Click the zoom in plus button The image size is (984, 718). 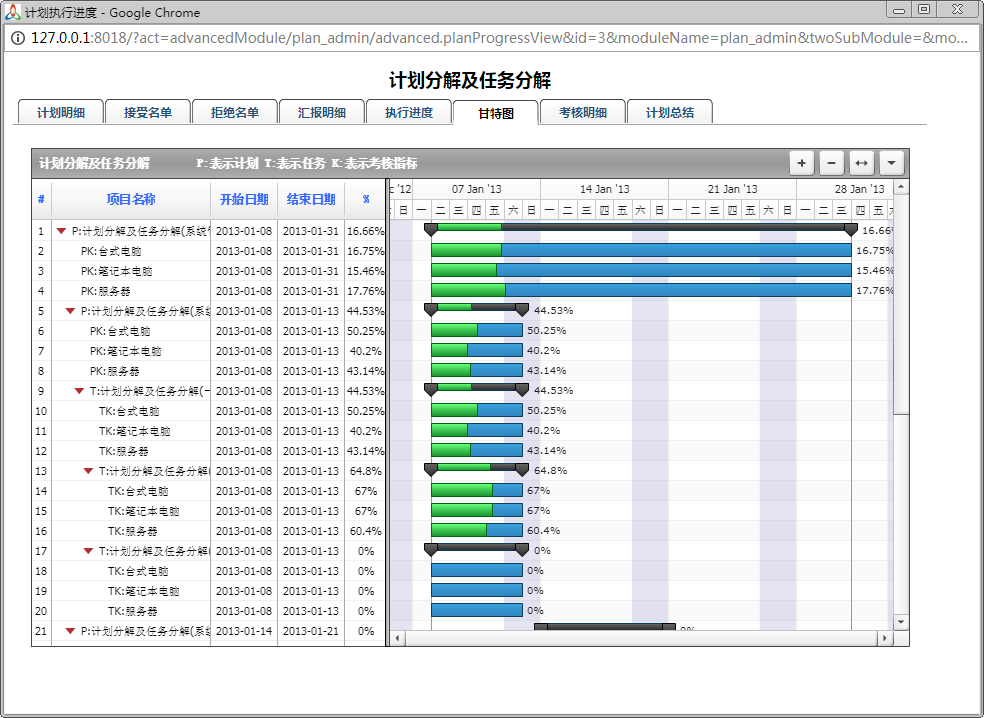coord(801,163)
